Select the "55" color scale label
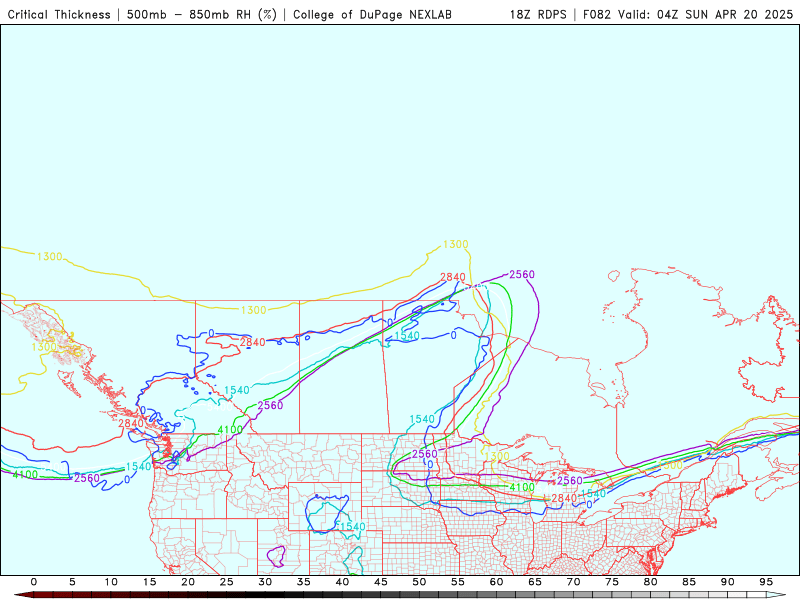The image size is (800, 600). tap(458, 582)
